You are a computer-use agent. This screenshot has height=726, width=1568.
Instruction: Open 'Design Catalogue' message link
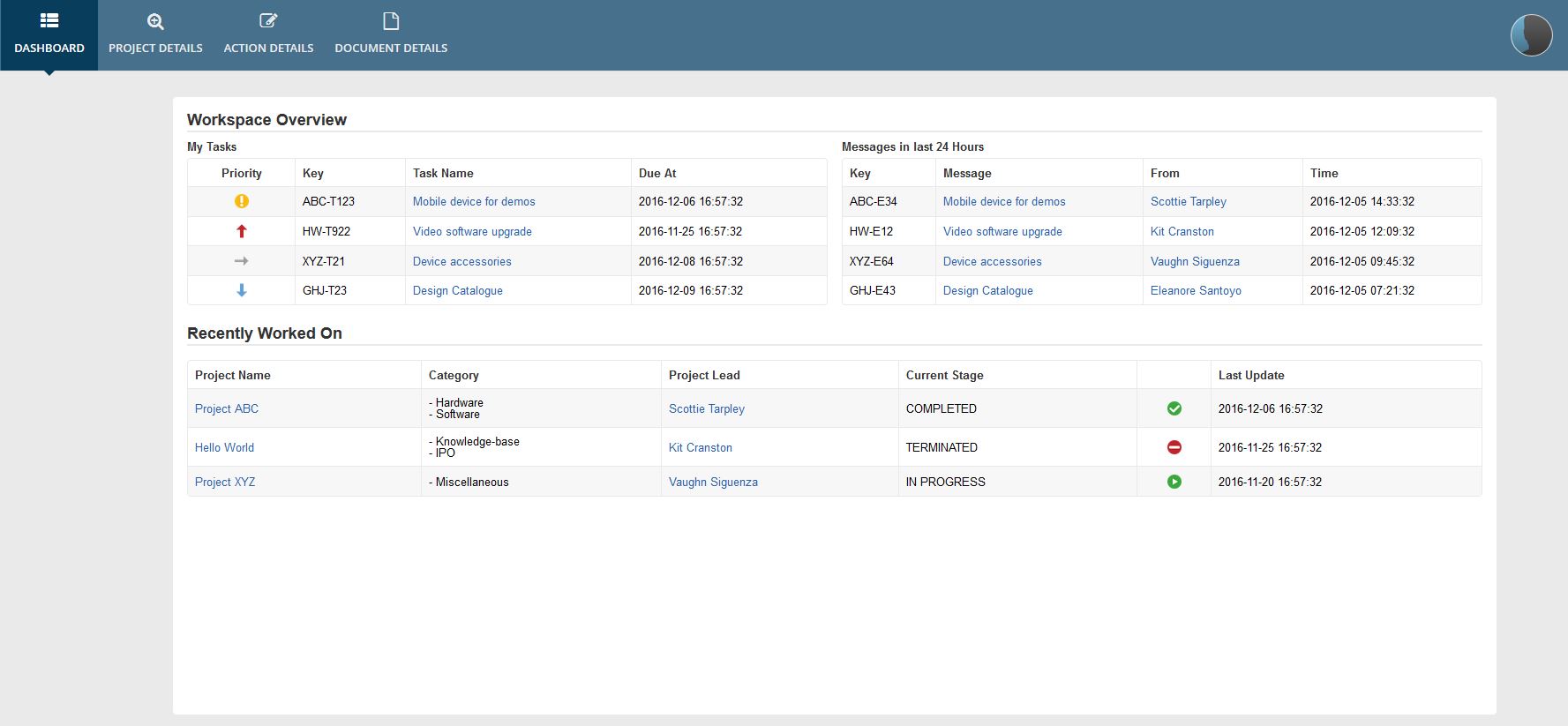coord(988,290)
